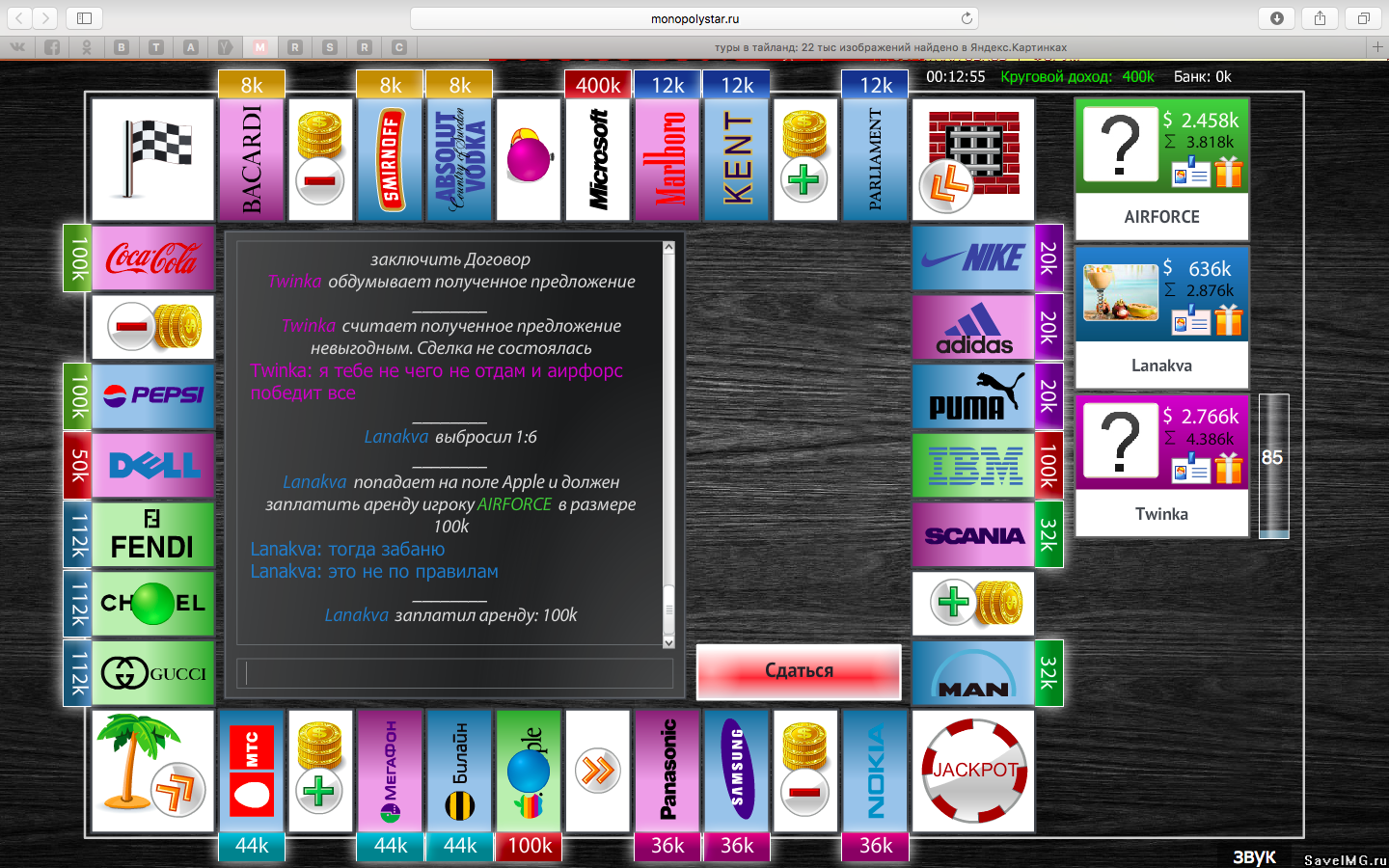Select the MAN property cell
This screenshot has width=1389, height=868.
pyautogui.click(x=974, y=673)
